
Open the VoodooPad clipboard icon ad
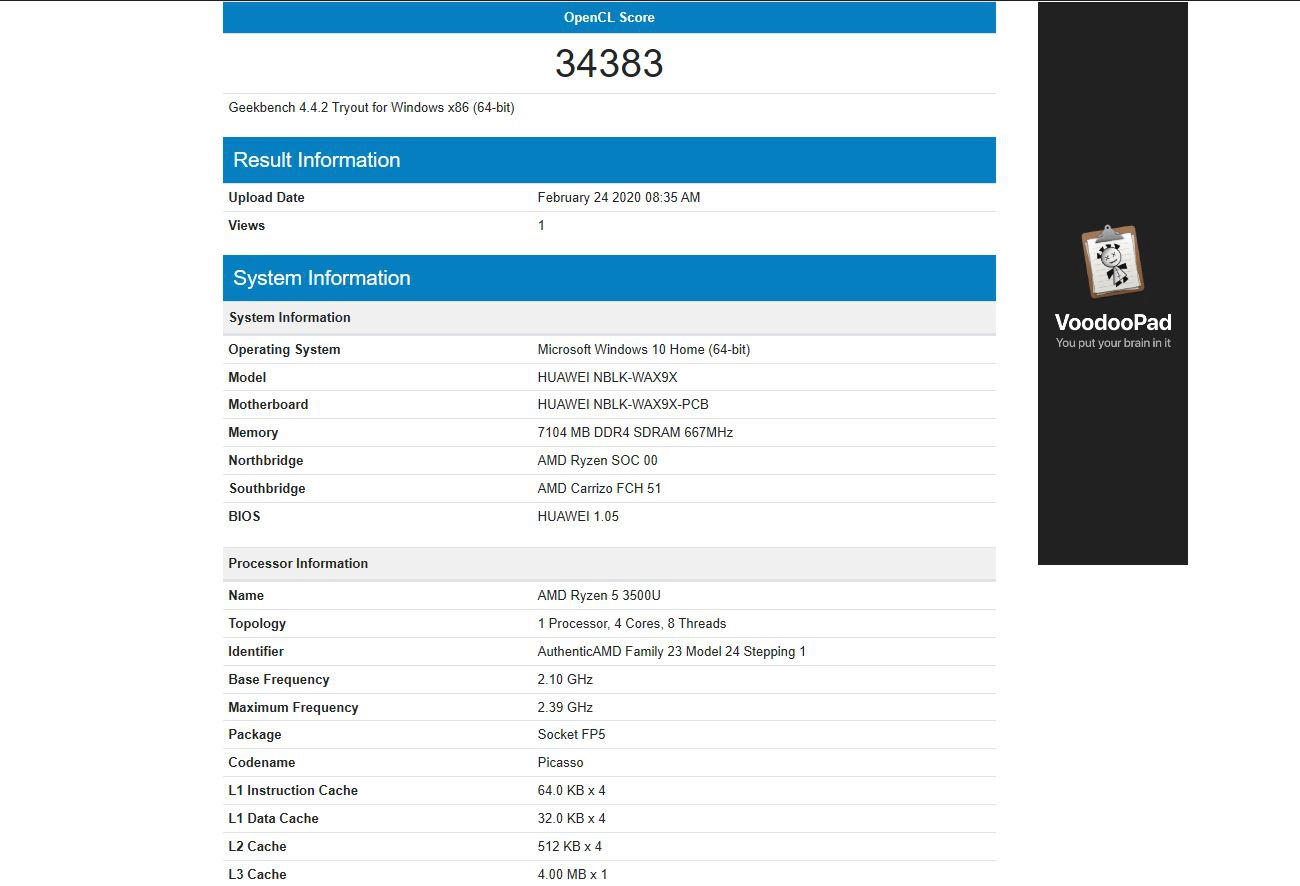[x=1112, y=262]
